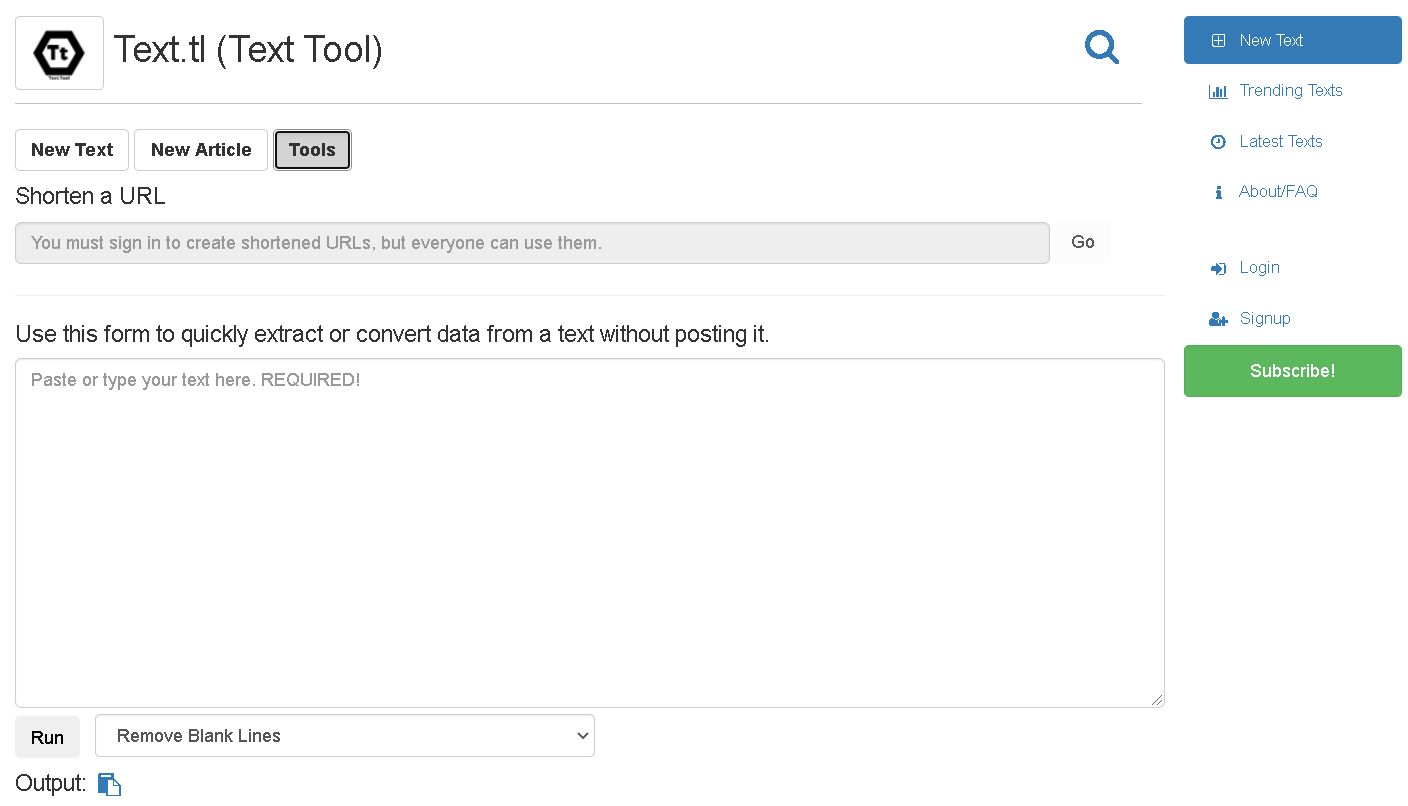Click inside the paste your text area
The height and width of the screenshot is (806, 1408).
(589, 530)
